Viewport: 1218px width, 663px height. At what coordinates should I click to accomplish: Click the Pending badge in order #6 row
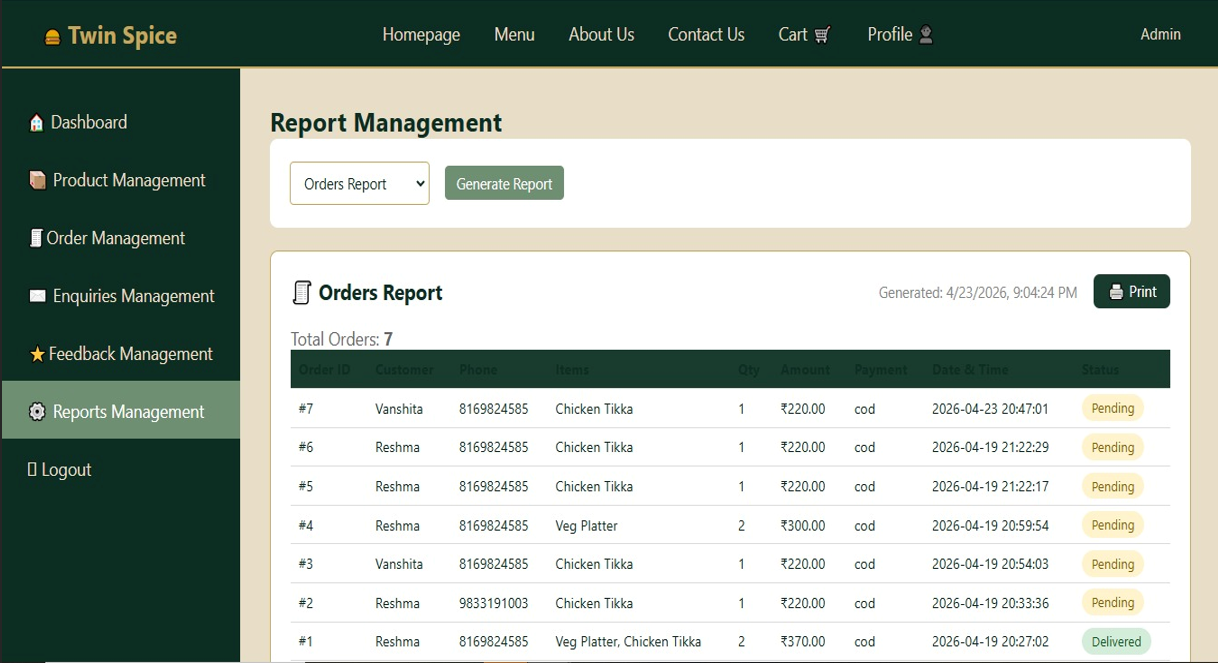(1112, 447)
